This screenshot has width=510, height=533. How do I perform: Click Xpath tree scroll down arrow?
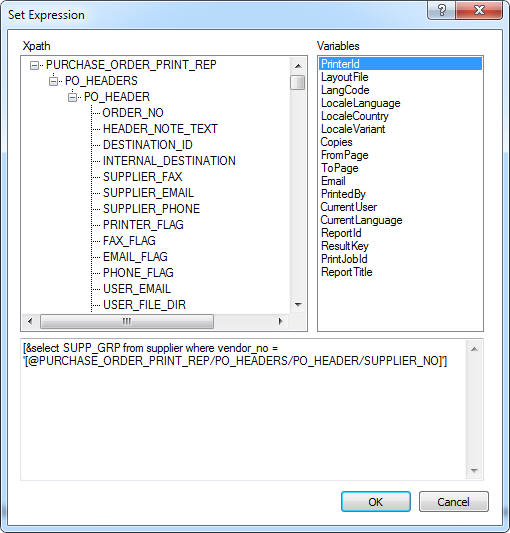[298, 305]
